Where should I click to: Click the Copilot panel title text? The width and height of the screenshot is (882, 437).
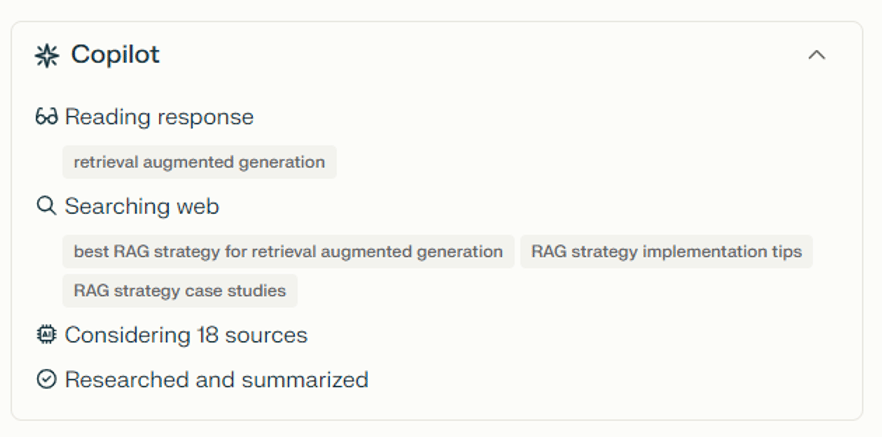pos(115,55)
